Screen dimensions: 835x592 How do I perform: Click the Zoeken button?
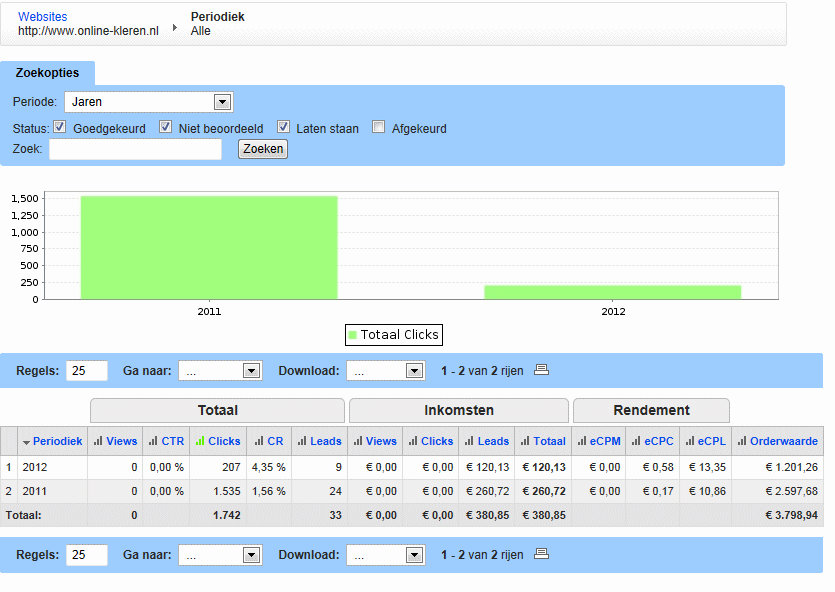(x=263, y=149)
